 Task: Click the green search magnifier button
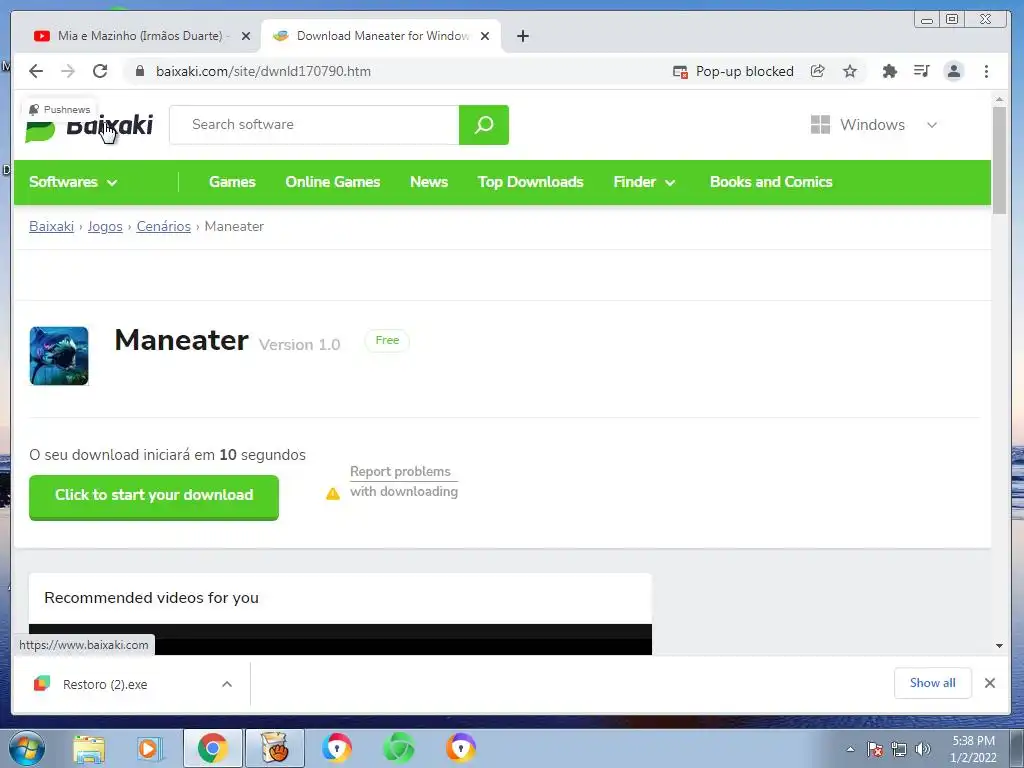[x=484, y=125]
